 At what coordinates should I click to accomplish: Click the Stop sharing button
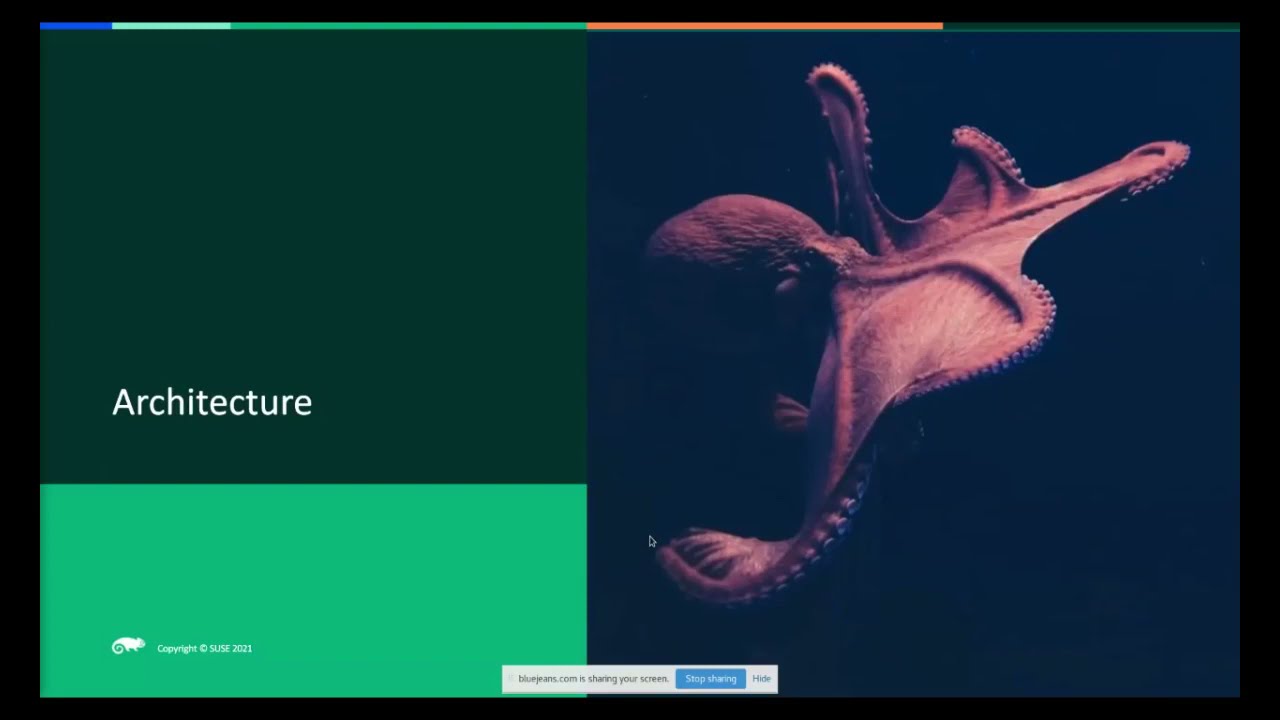710,679
